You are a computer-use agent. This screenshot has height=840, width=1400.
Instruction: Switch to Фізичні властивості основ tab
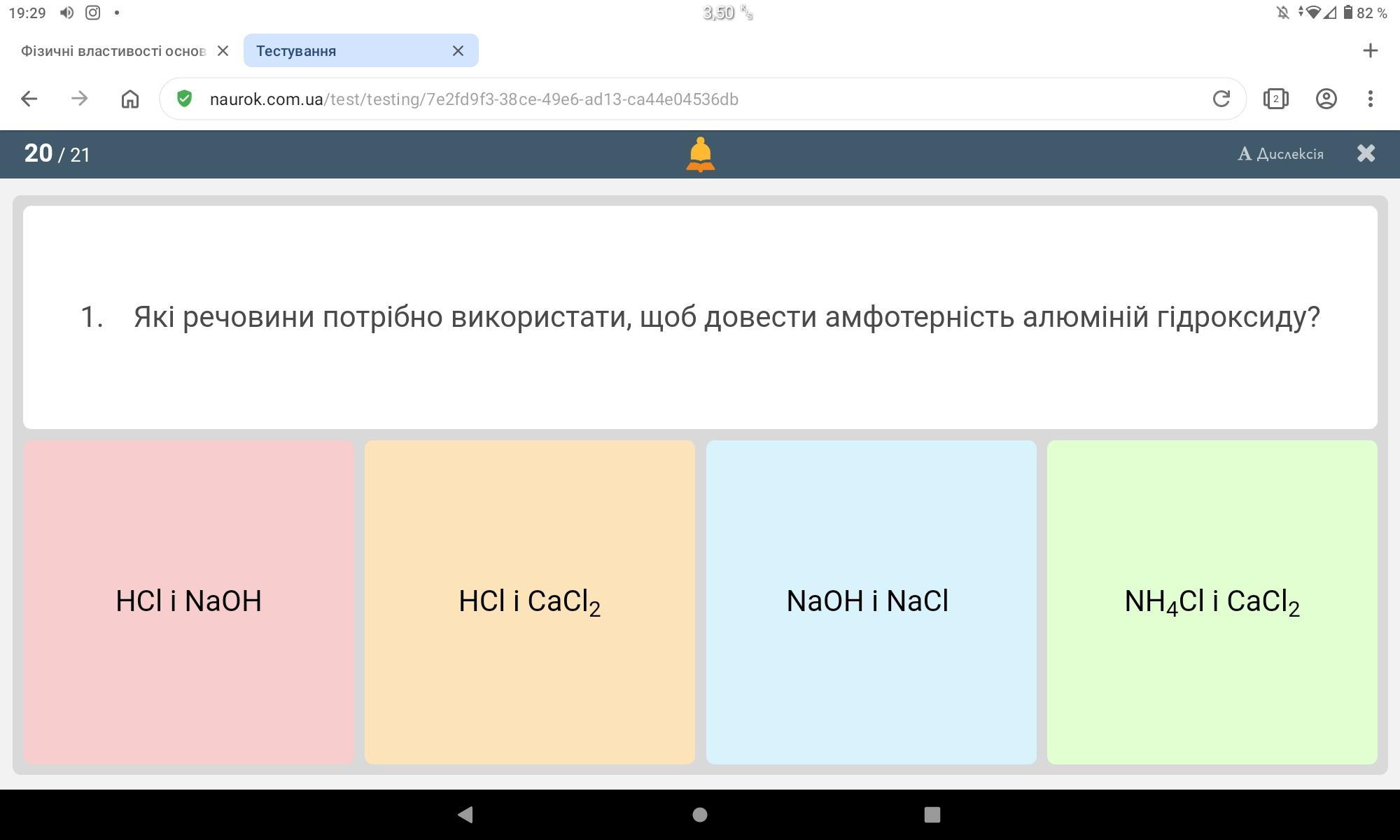coord(112,51)
